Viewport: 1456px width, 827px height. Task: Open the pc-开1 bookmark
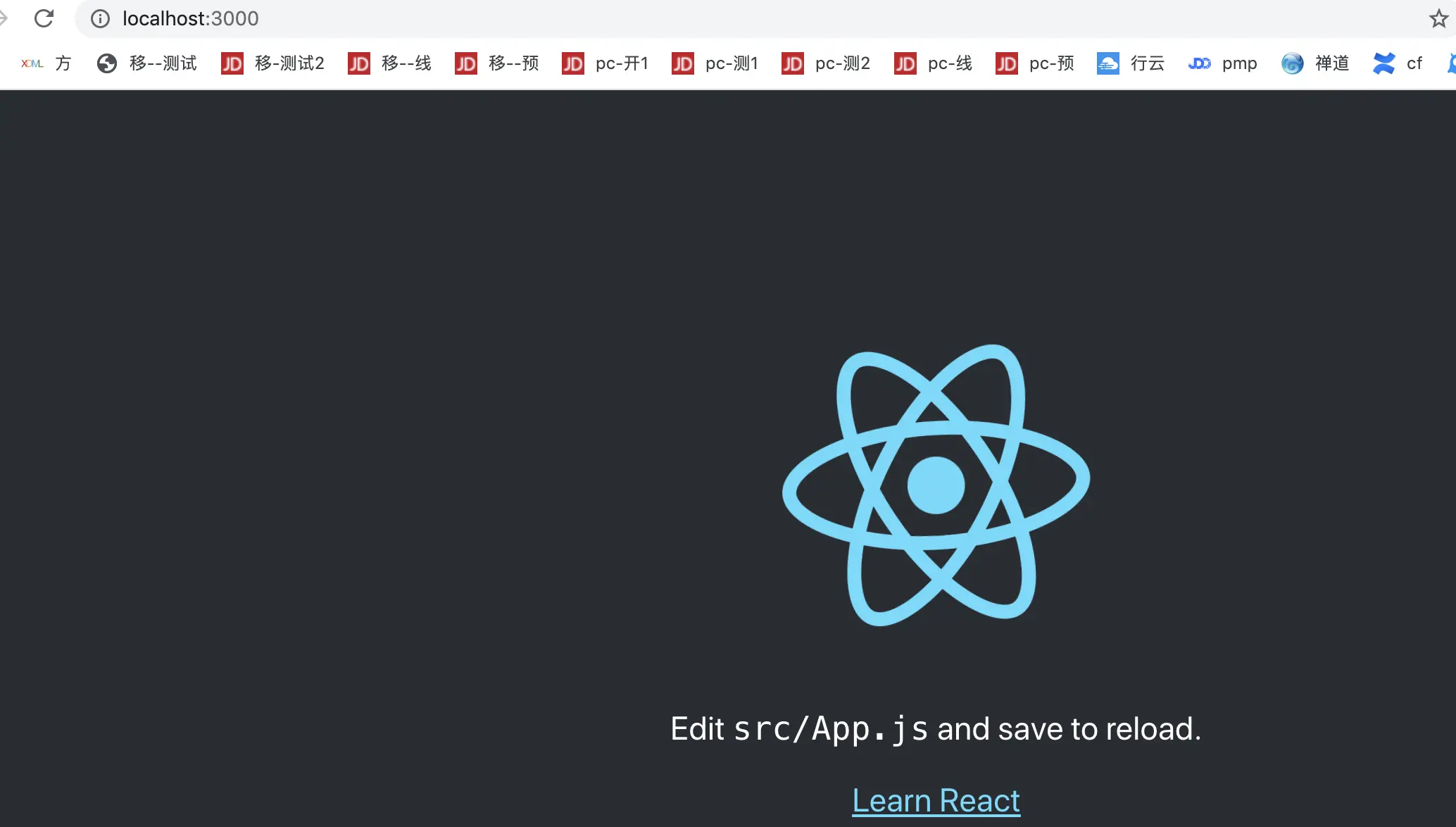coord(605,63)
